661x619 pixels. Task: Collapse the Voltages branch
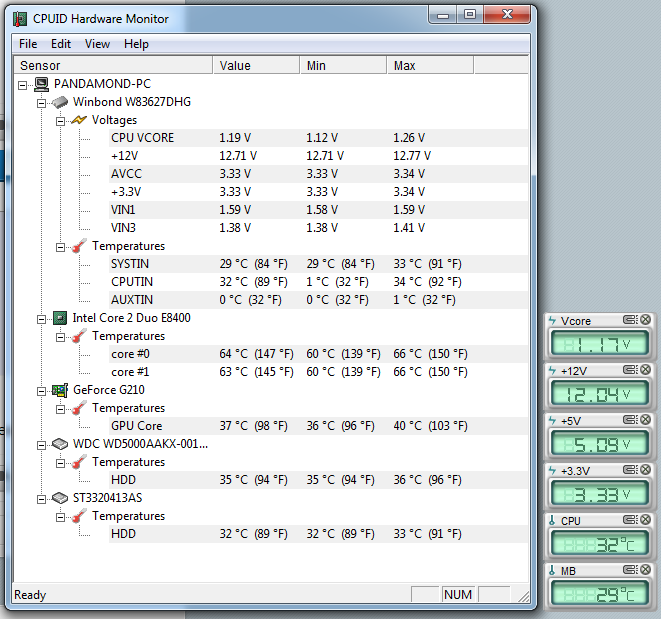(x=60, y=121)
